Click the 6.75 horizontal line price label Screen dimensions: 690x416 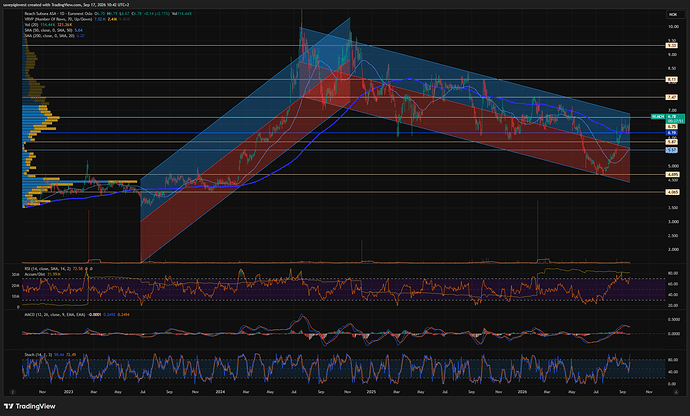(x=672, y=126)
